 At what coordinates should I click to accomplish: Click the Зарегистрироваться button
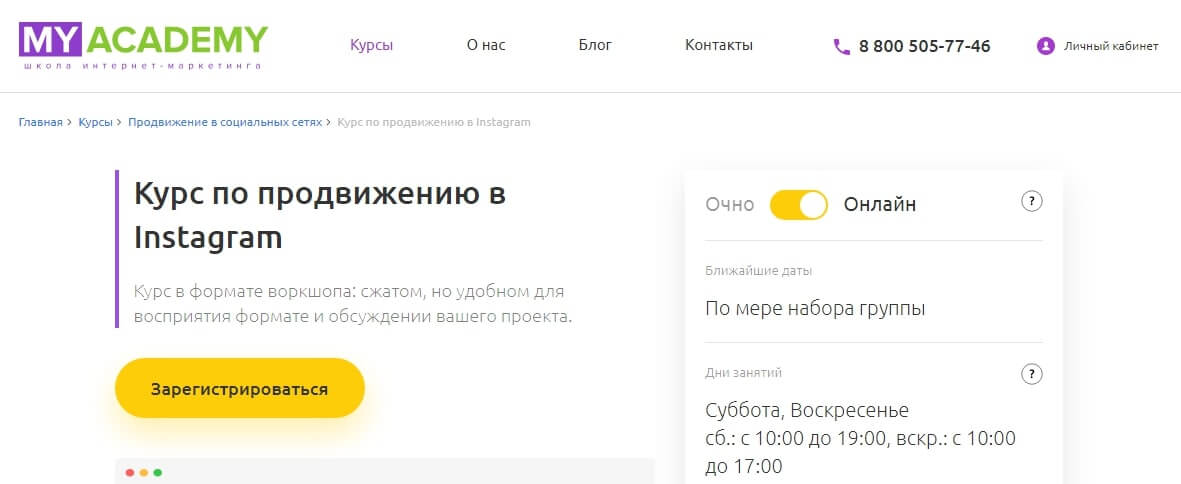240,388
